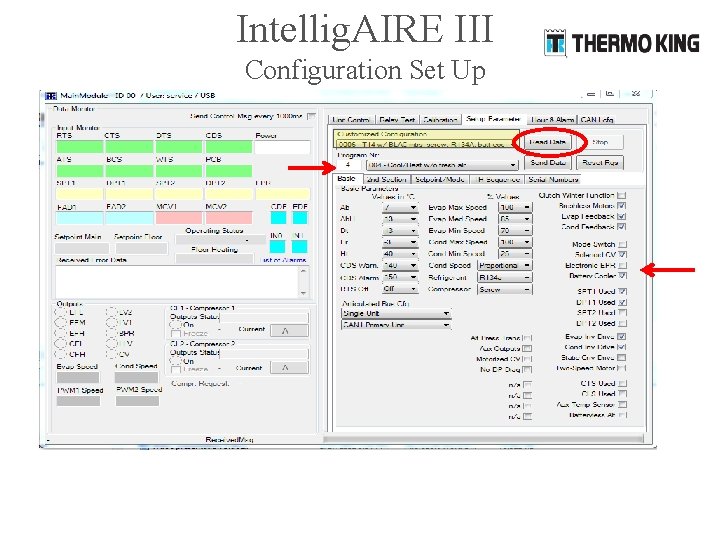Open the CDS Warn. value dropdown
Viewport: 720px width, 540px height.
(x=400, y=265)
